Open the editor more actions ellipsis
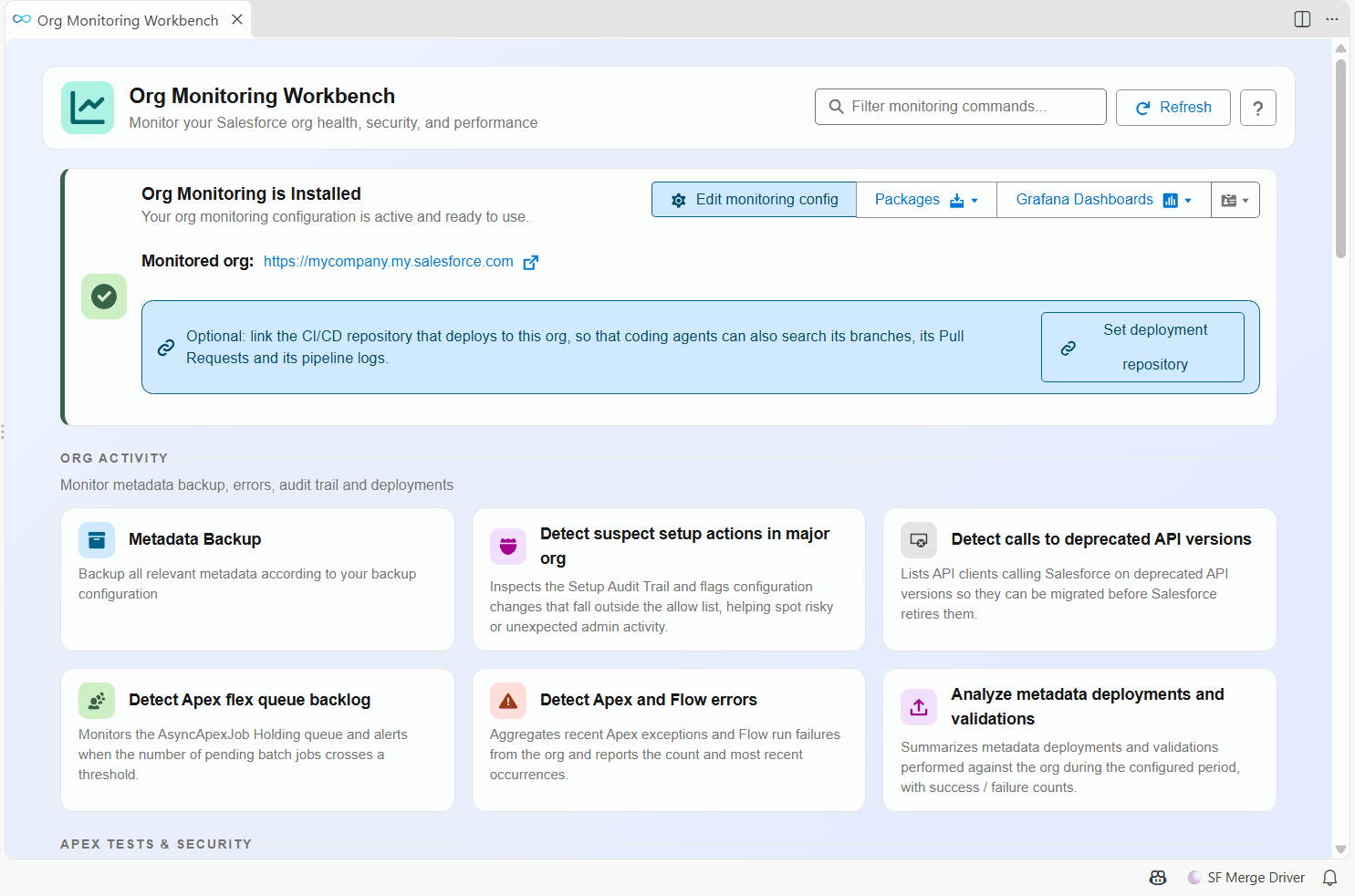Image resolution: width=1355 pixels, height=896 pixels. click(1332, 19)
